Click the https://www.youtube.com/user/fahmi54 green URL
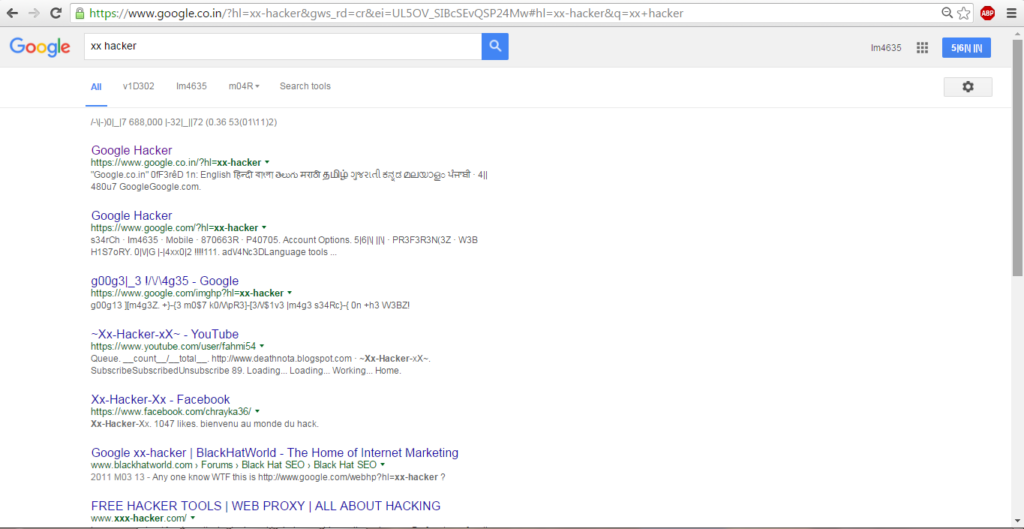The height and width of the screenshot is (529, 1024). pyautogui.click(x=173, y=346)
